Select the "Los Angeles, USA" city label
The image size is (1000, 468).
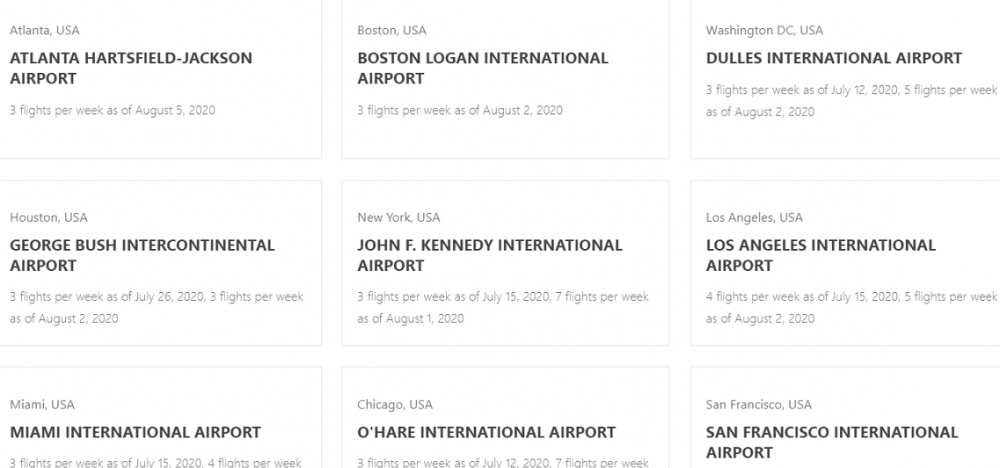(x=754, y=217)
